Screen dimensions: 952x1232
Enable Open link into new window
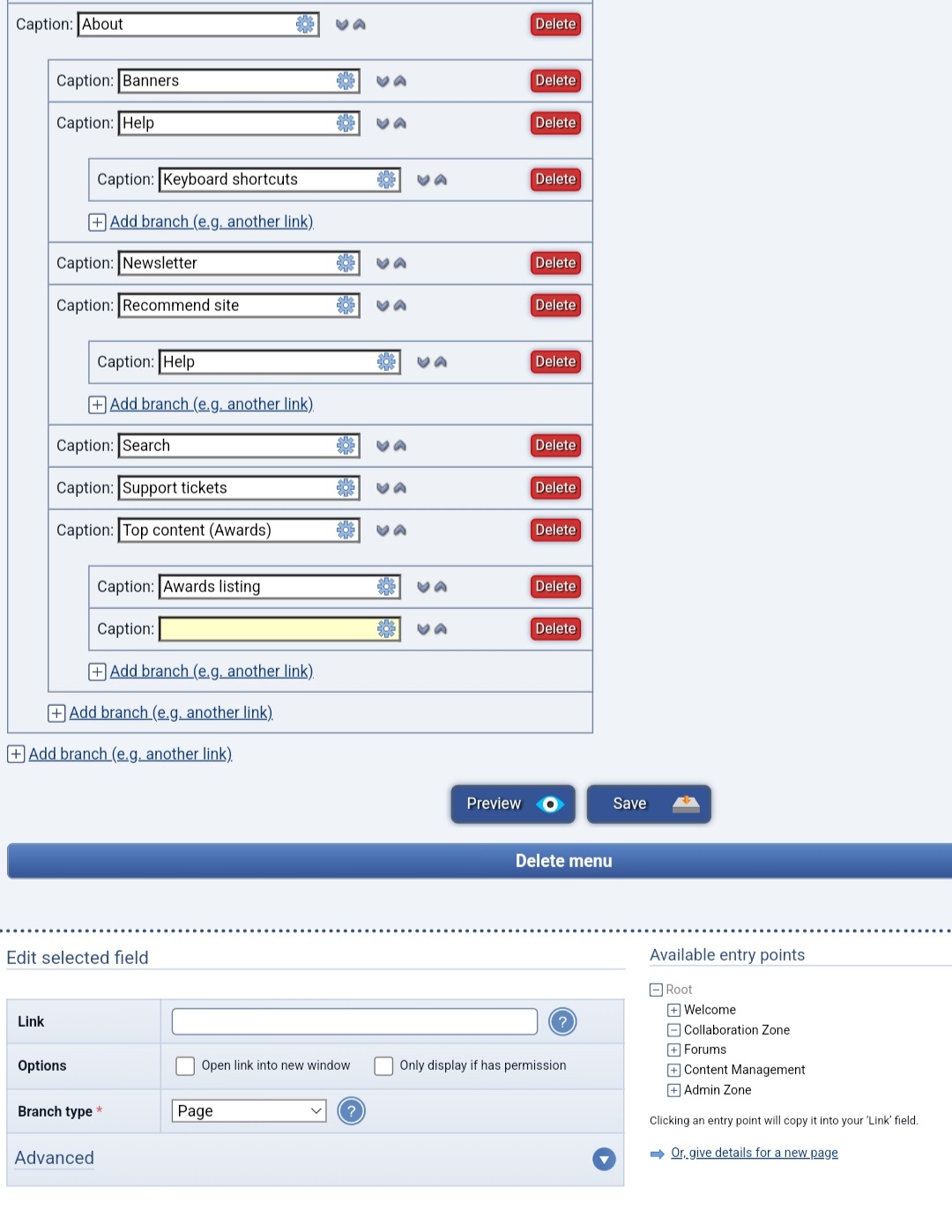pos(185,1066)
